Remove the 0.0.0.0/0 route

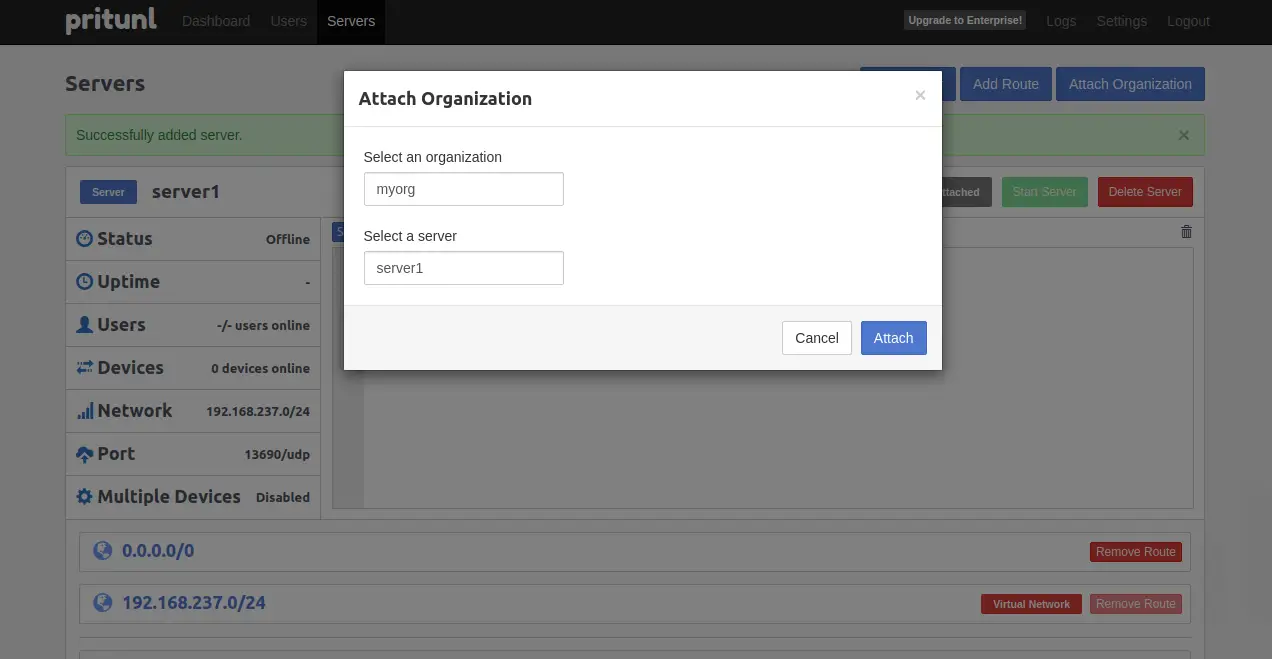pyautogui.click(x=1135, y=552)
